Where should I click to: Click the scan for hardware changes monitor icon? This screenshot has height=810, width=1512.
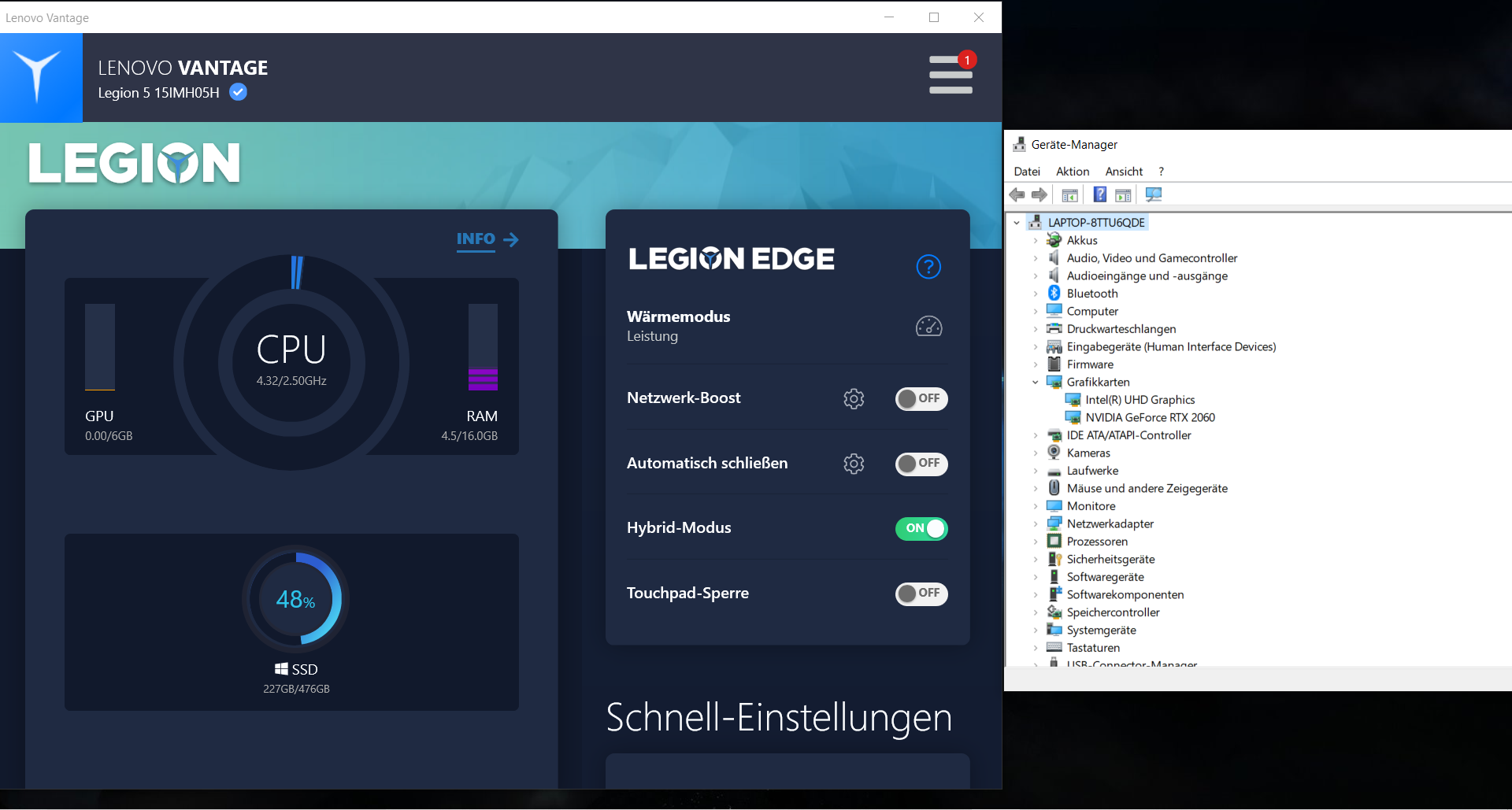[x=1154, y=194]
